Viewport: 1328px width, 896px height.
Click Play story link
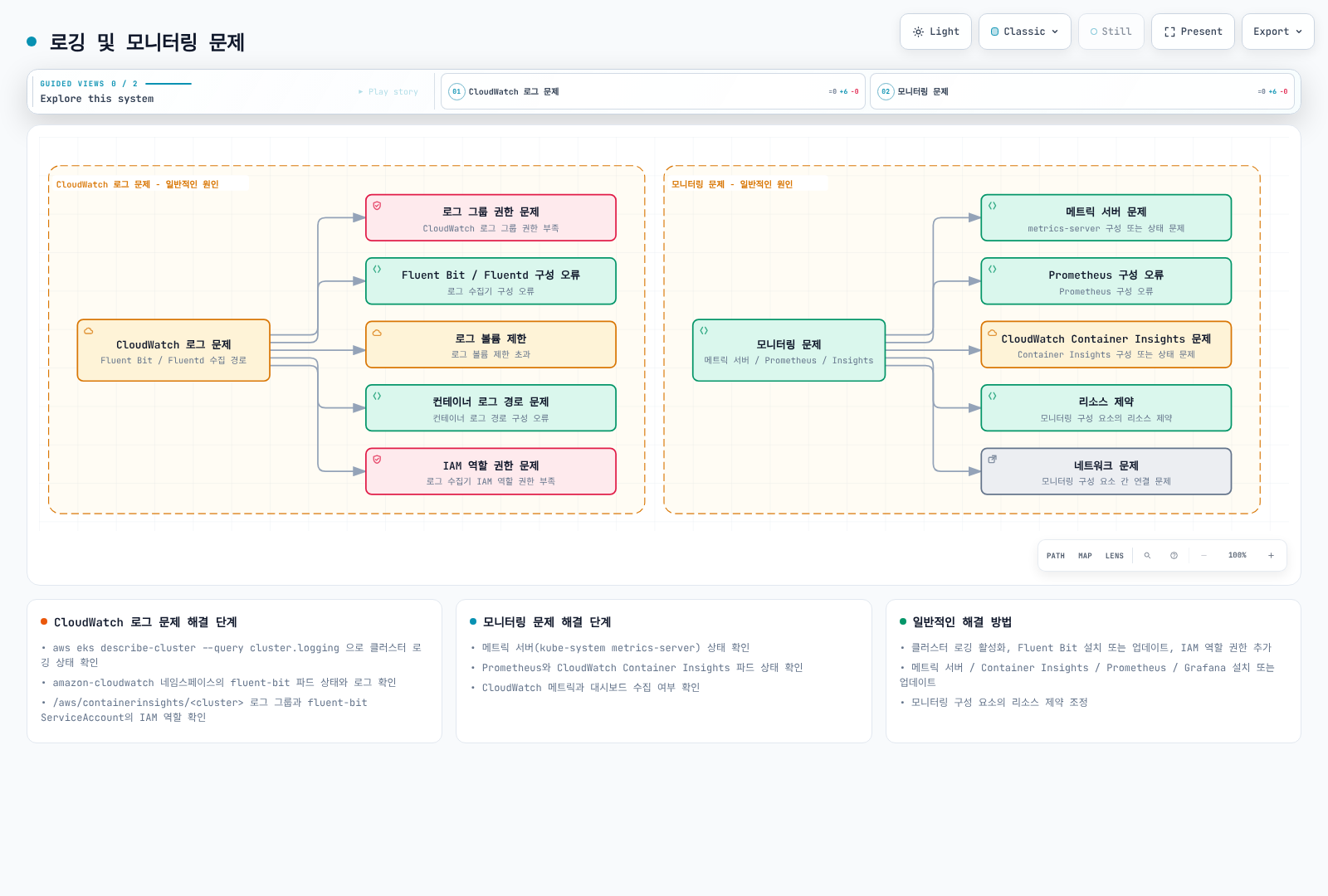(388, 92)
